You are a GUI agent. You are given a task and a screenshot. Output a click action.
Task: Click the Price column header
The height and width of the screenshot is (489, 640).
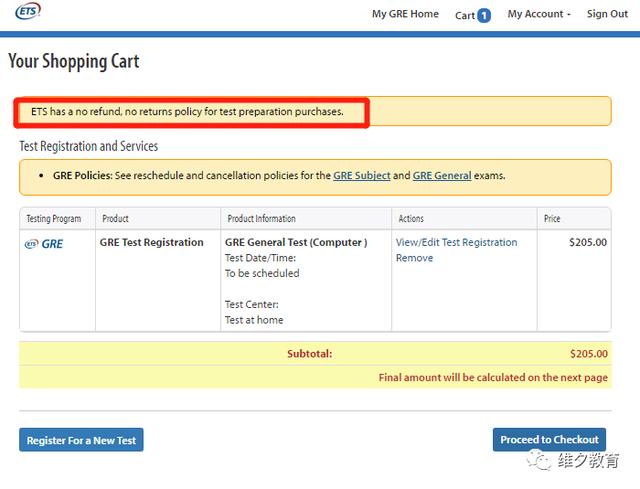pyautogui.click(x=552, y=219)
